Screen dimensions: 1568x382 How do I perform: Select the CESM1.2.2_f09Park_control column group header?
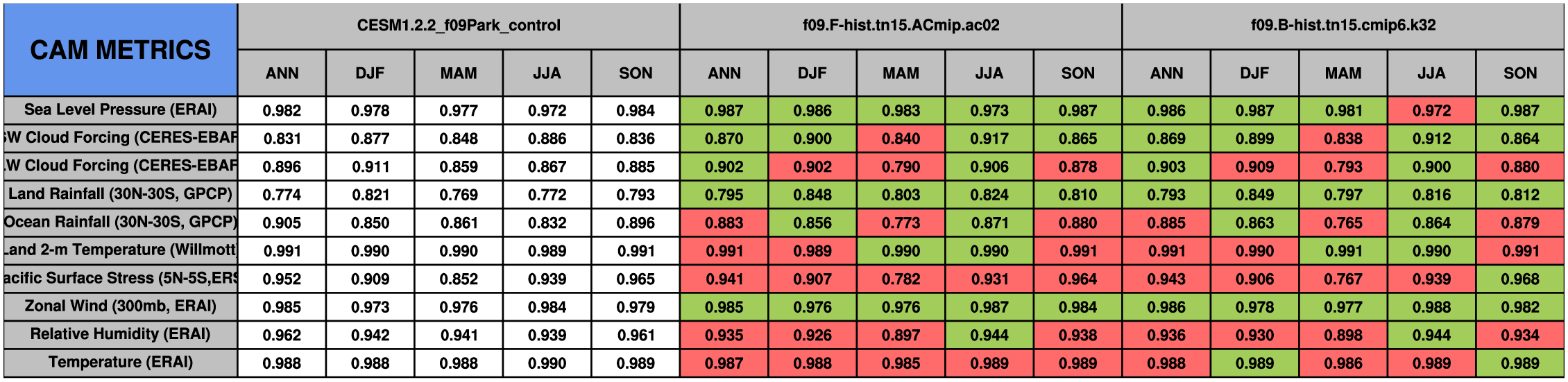pyautogui.click(x=458, y=26)
